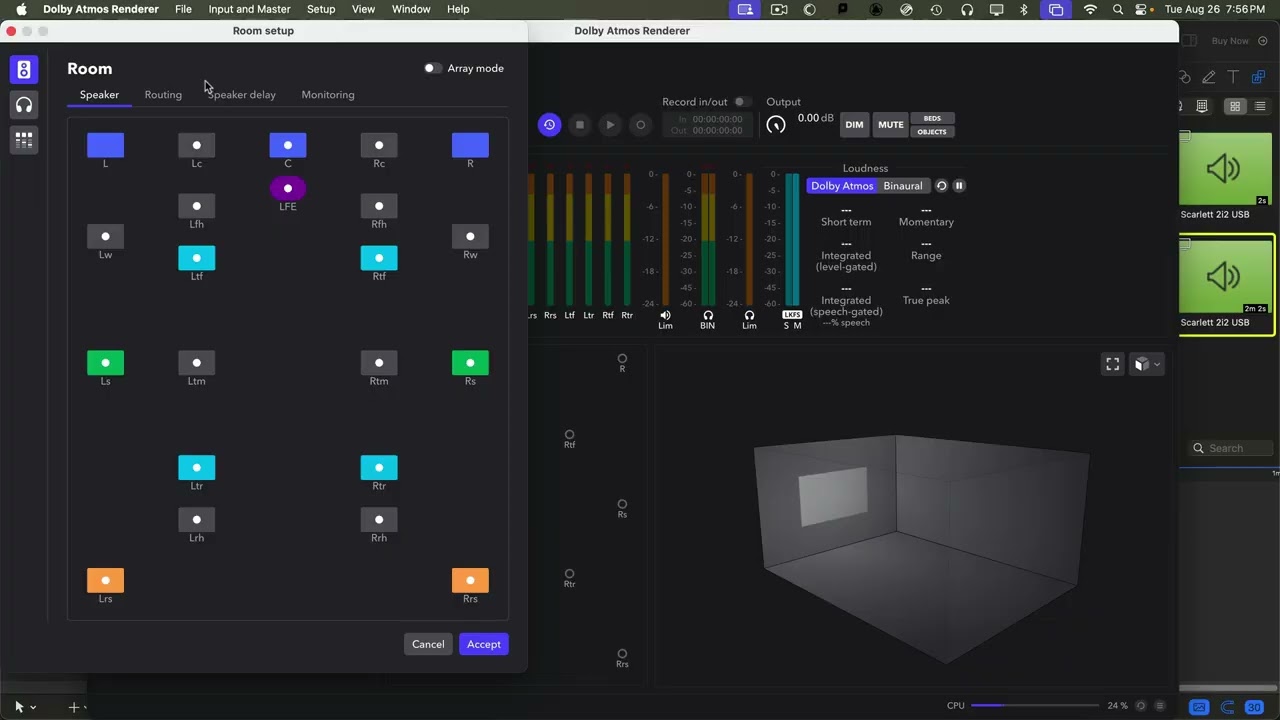This screenshot has width=1280, height=720.
Task: Open macOS Control Center in menu bar
Action: tap(1141, 9)
